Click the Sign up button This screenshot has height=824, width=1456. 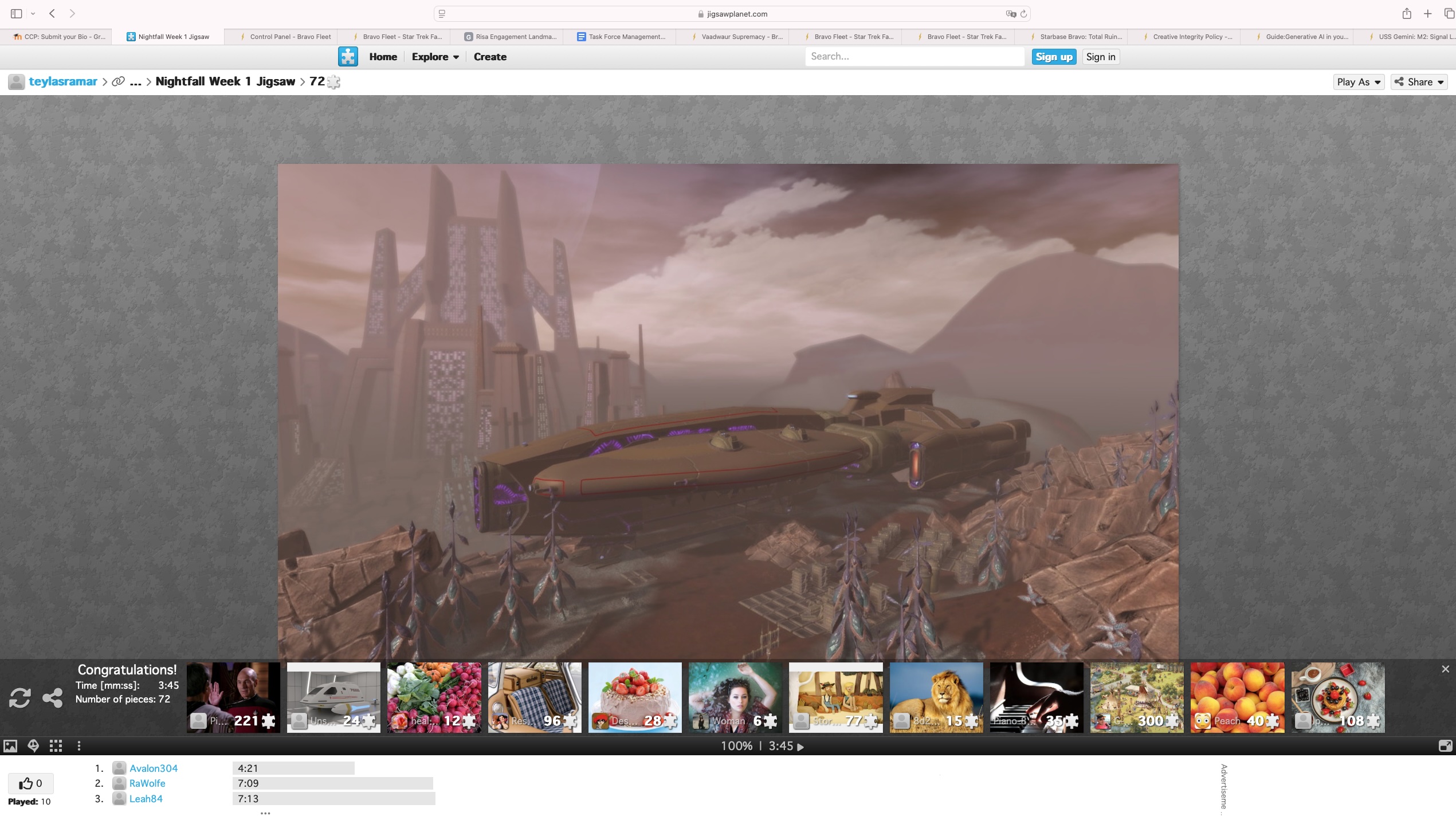tap(1054, 57)
